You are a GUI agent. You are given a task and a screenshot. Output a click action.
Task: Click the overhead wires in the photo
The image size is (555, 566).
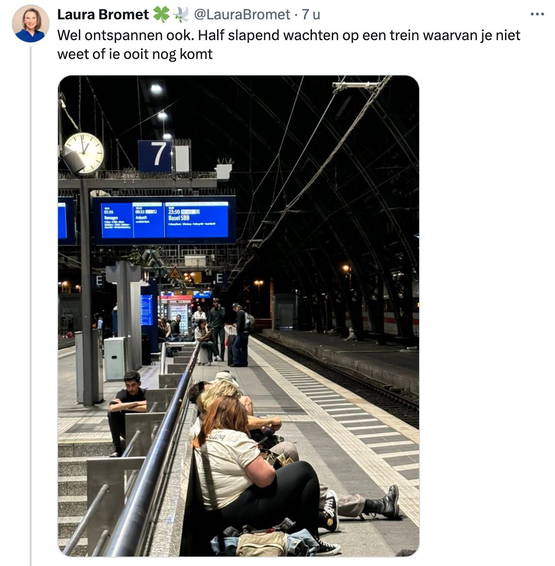314,162
